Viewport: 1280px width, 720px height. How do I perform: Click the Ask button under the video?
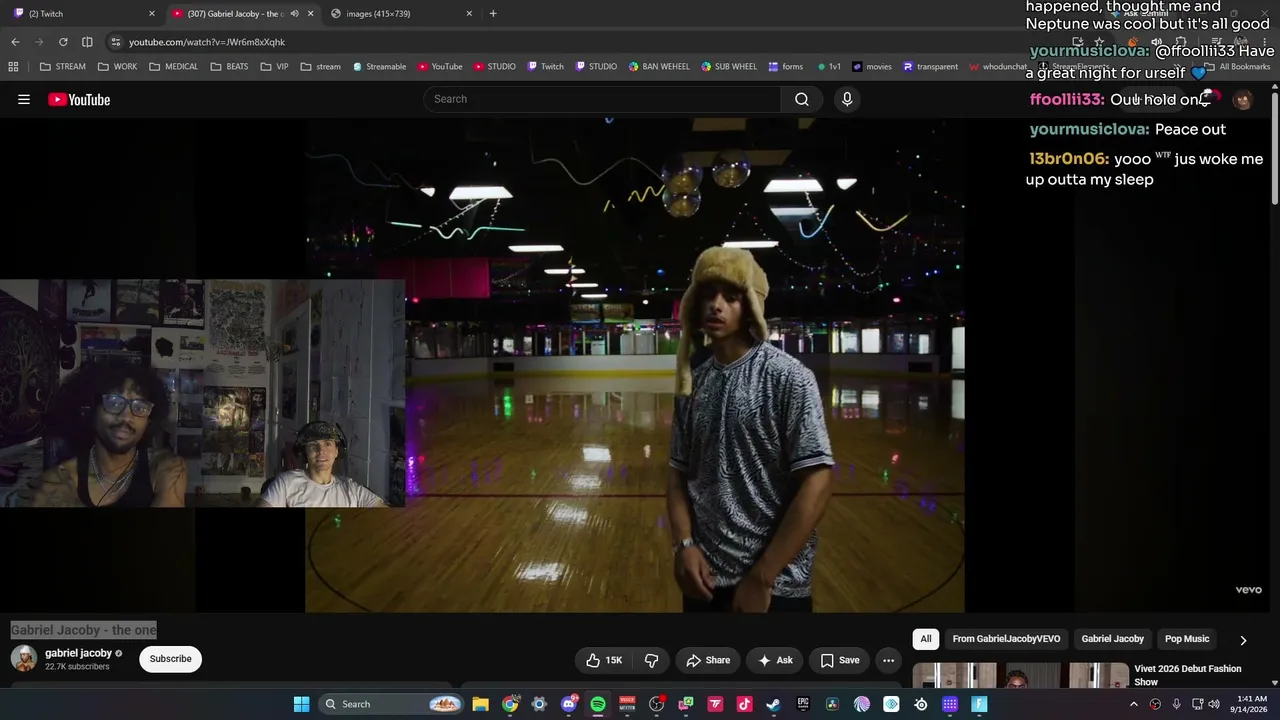[775, 660]
